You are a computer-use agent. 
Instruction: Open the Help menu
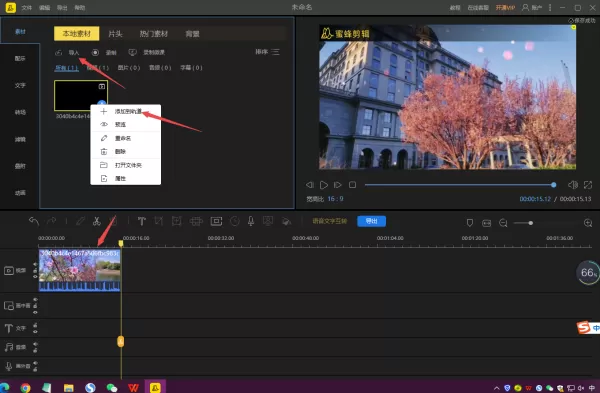pos(80,8)
